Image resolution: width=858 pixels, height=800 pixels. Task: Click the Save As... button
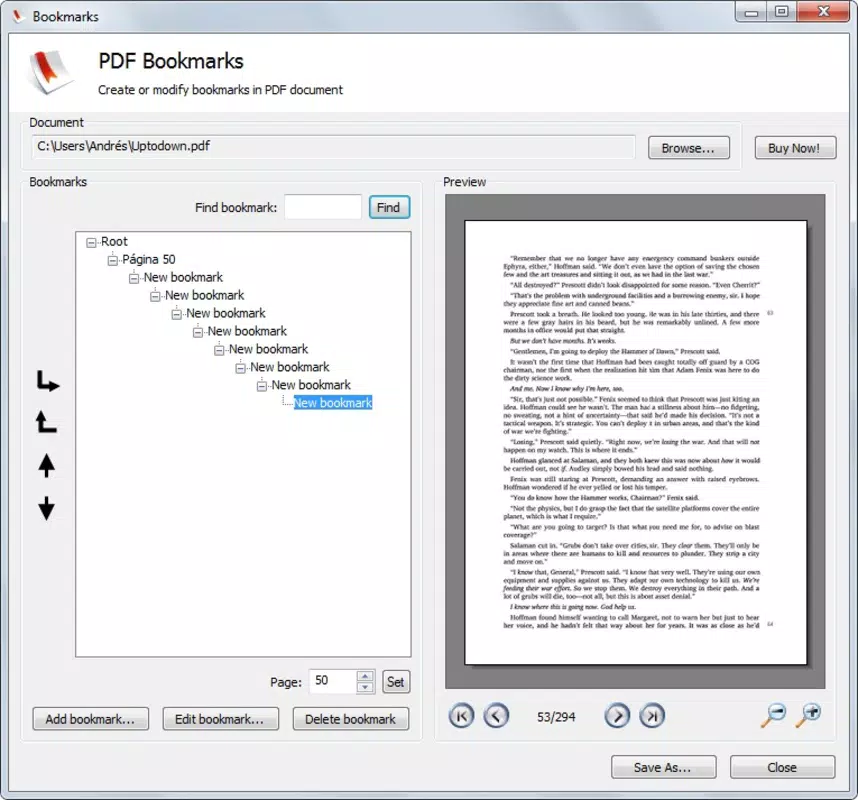[663, 767]
